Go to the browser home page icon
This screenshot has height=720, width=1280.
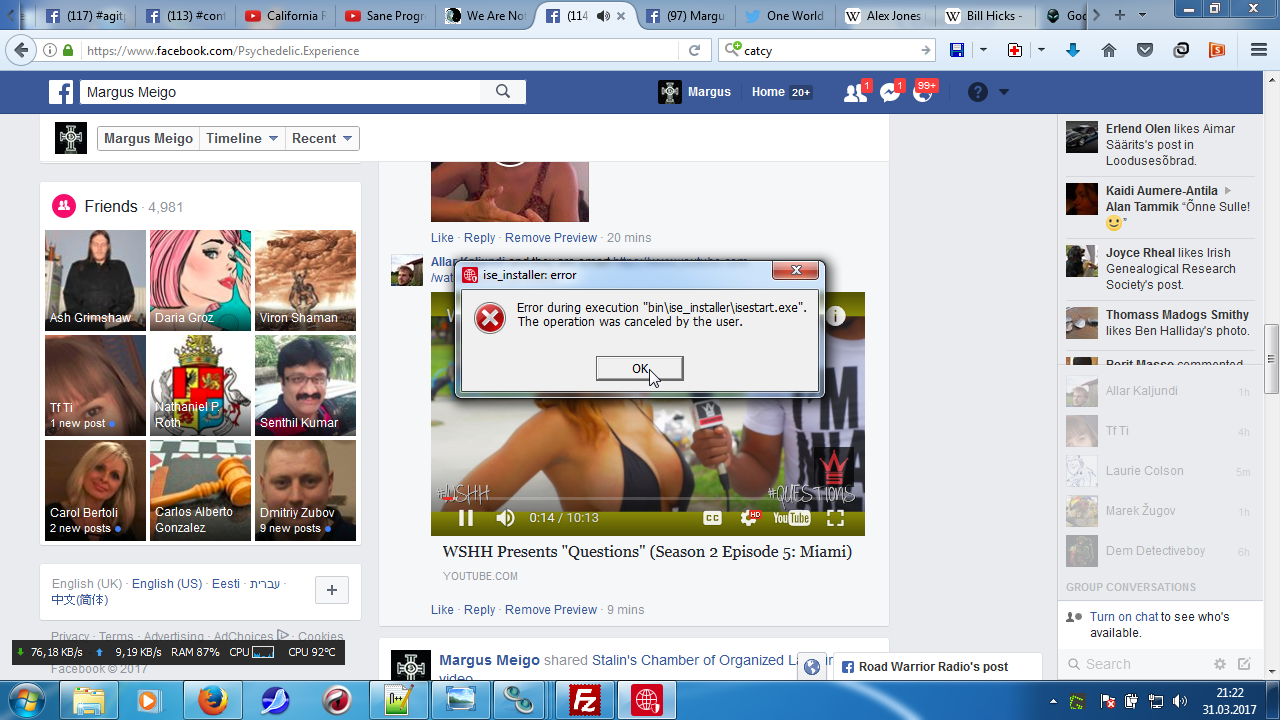tap(1109, 50)
